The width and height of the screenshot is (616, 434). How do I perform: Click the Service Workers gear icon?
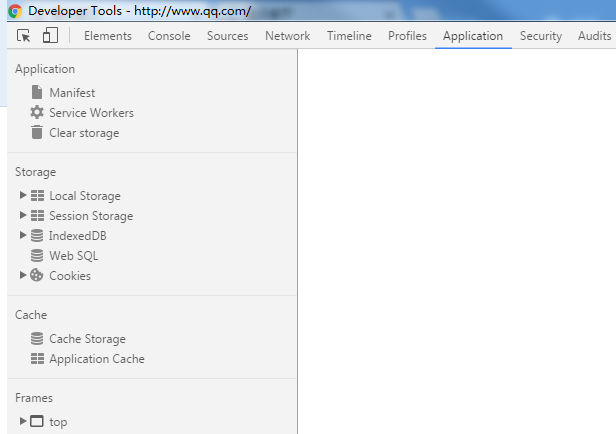(x=37, y=112)
